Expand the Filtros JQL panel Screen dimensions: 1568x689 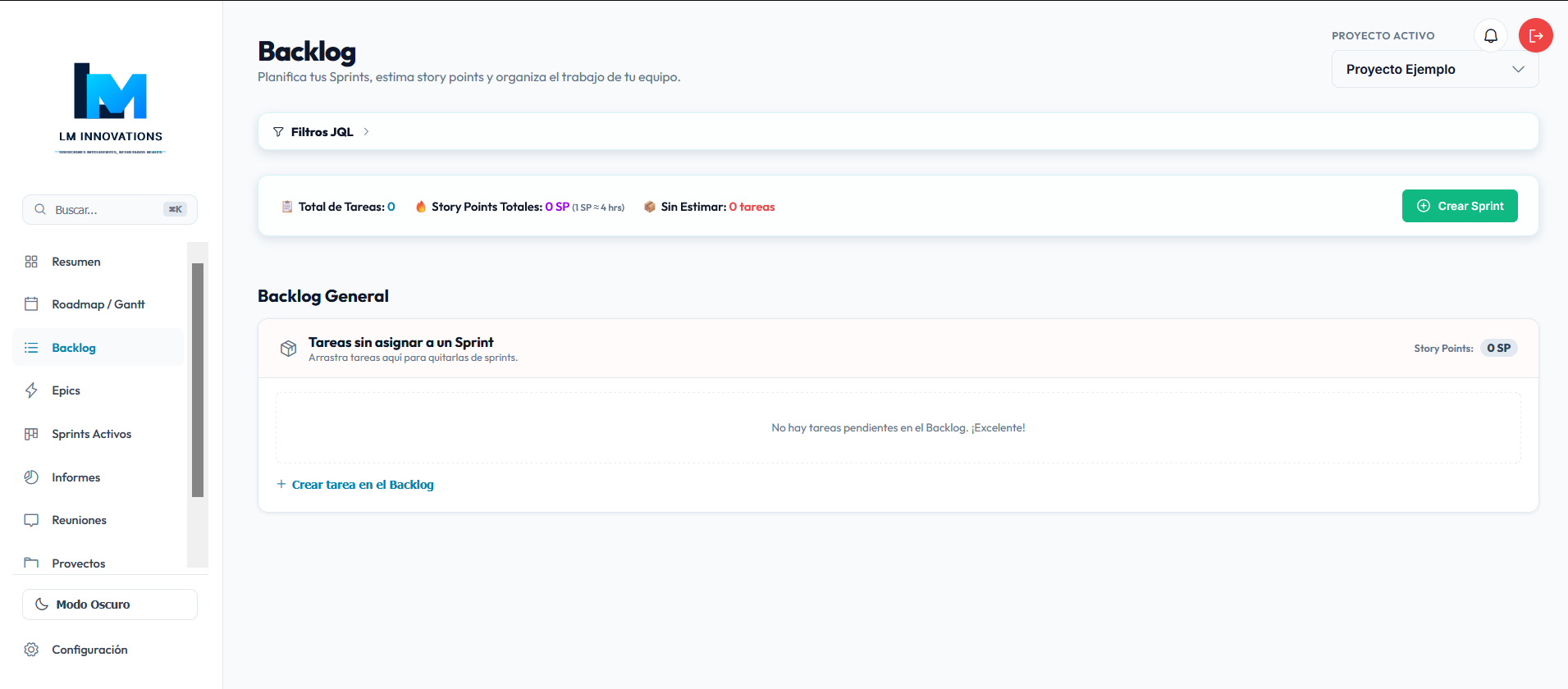[898, 131]
